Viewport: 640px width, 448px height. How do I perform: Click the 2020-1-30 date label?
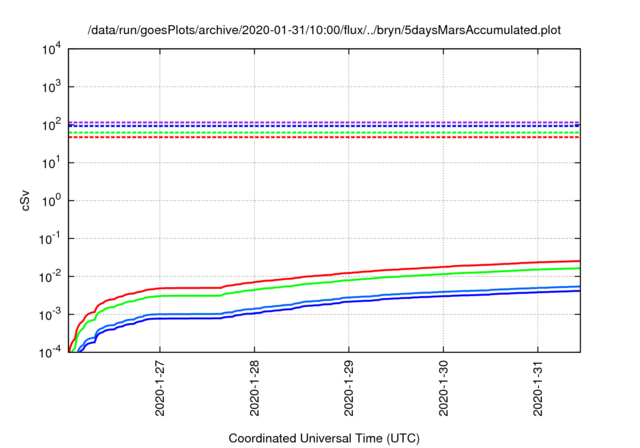pos(443,388)
